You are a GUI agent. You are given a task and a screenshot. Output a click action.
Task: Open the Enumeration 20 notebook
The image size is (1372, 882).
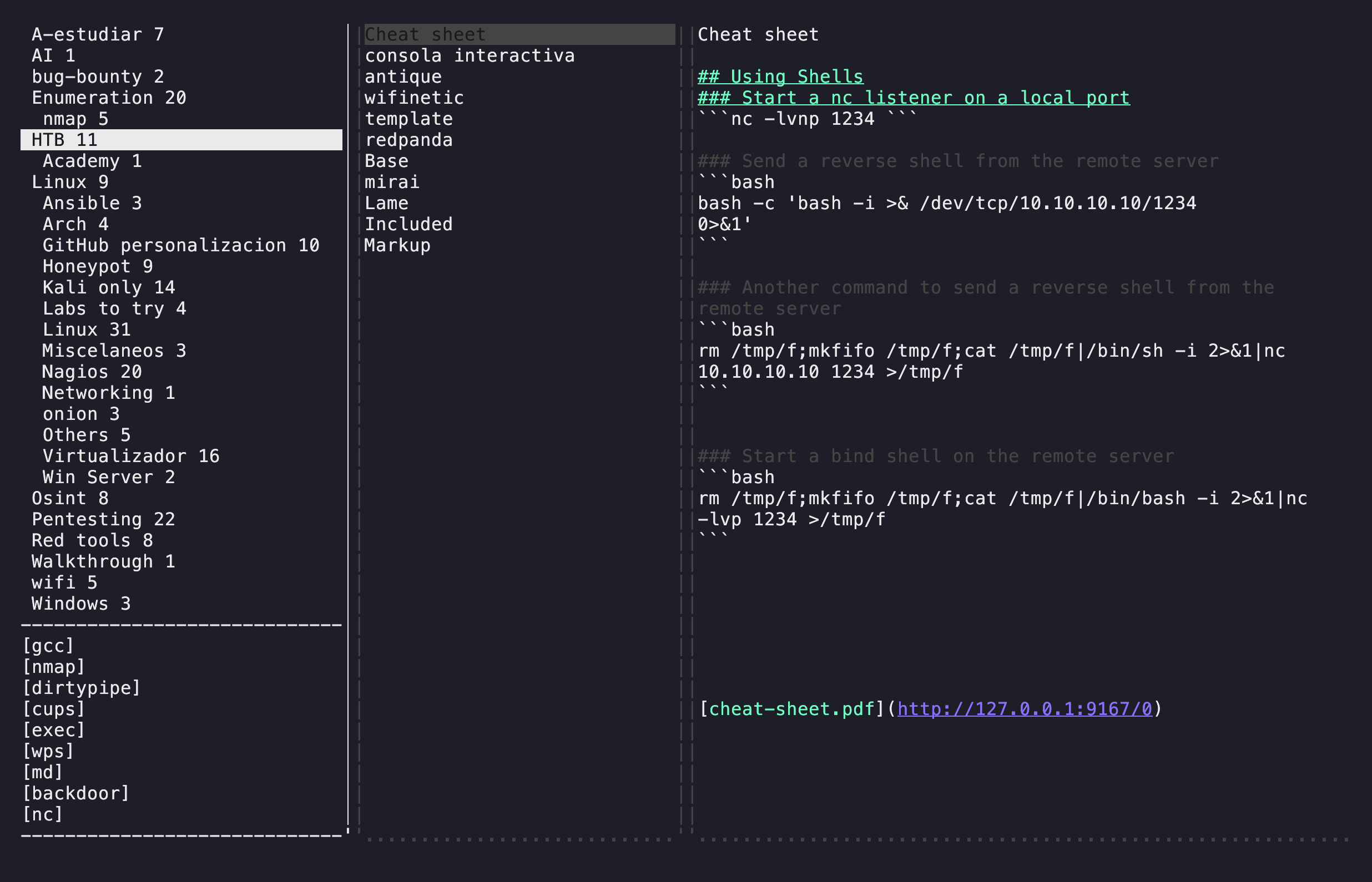point(109,98)
